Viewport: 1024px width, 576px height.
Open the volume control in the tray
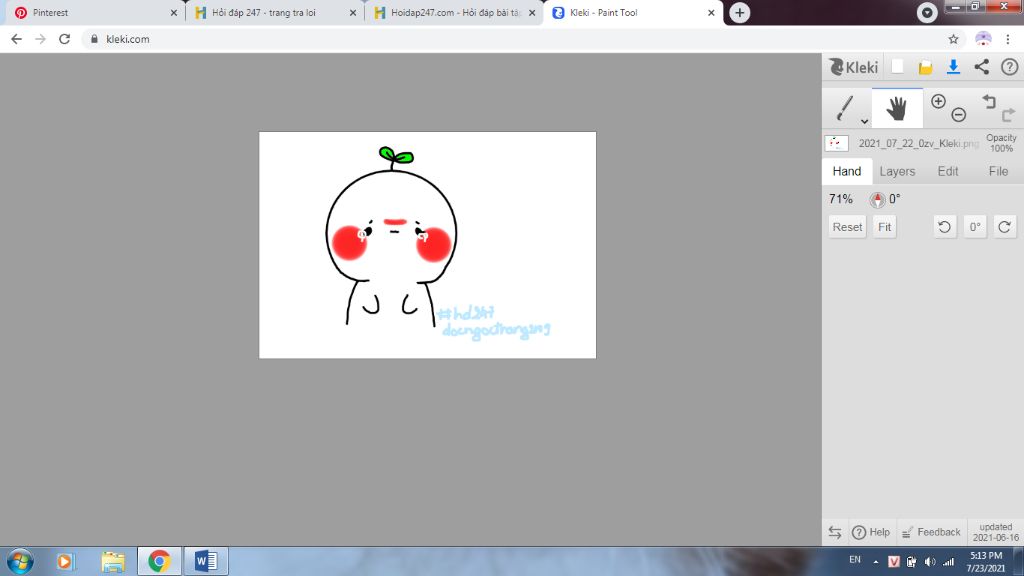pyautogui.click(x=930, y=561)
